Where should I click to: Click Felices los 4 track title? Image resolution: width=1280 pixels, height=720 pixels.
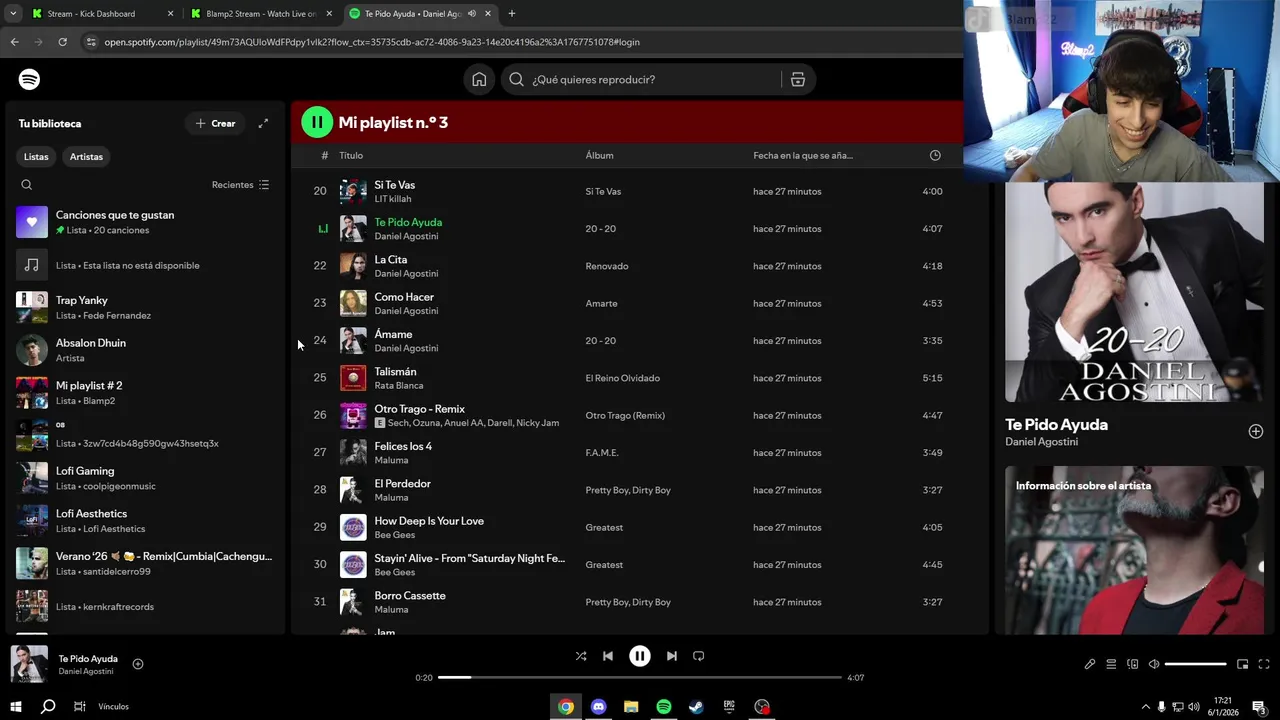(403, 446)
